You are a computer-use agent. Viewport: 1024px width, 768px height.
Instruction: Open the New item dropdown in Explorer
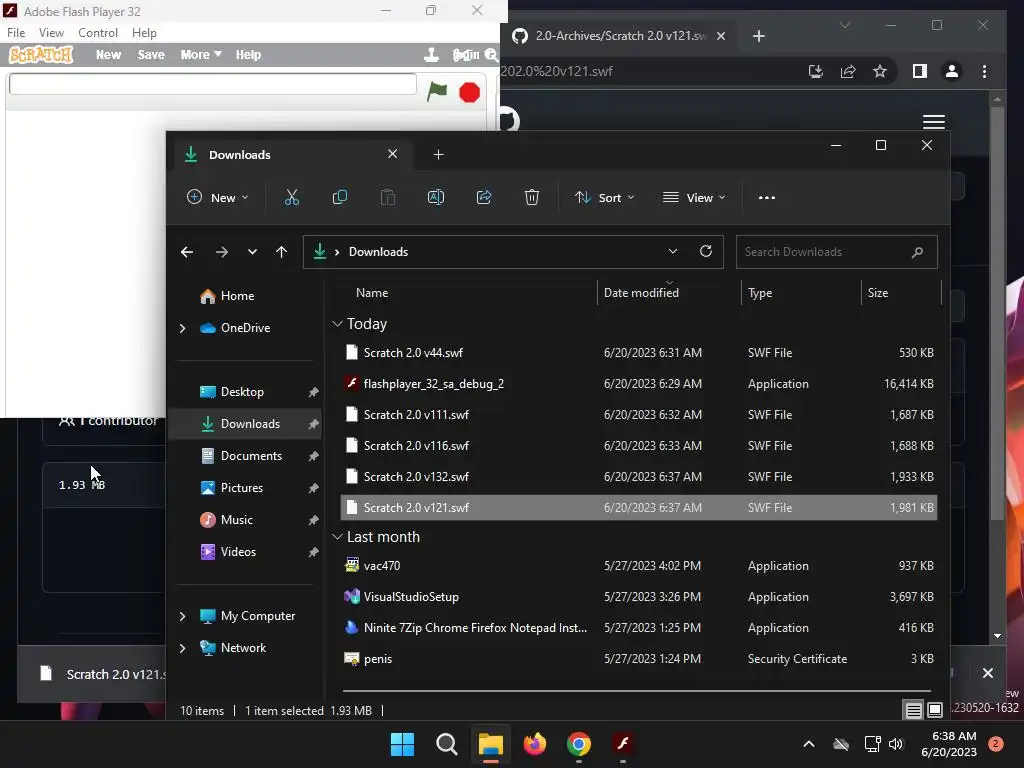click(217, 197)
